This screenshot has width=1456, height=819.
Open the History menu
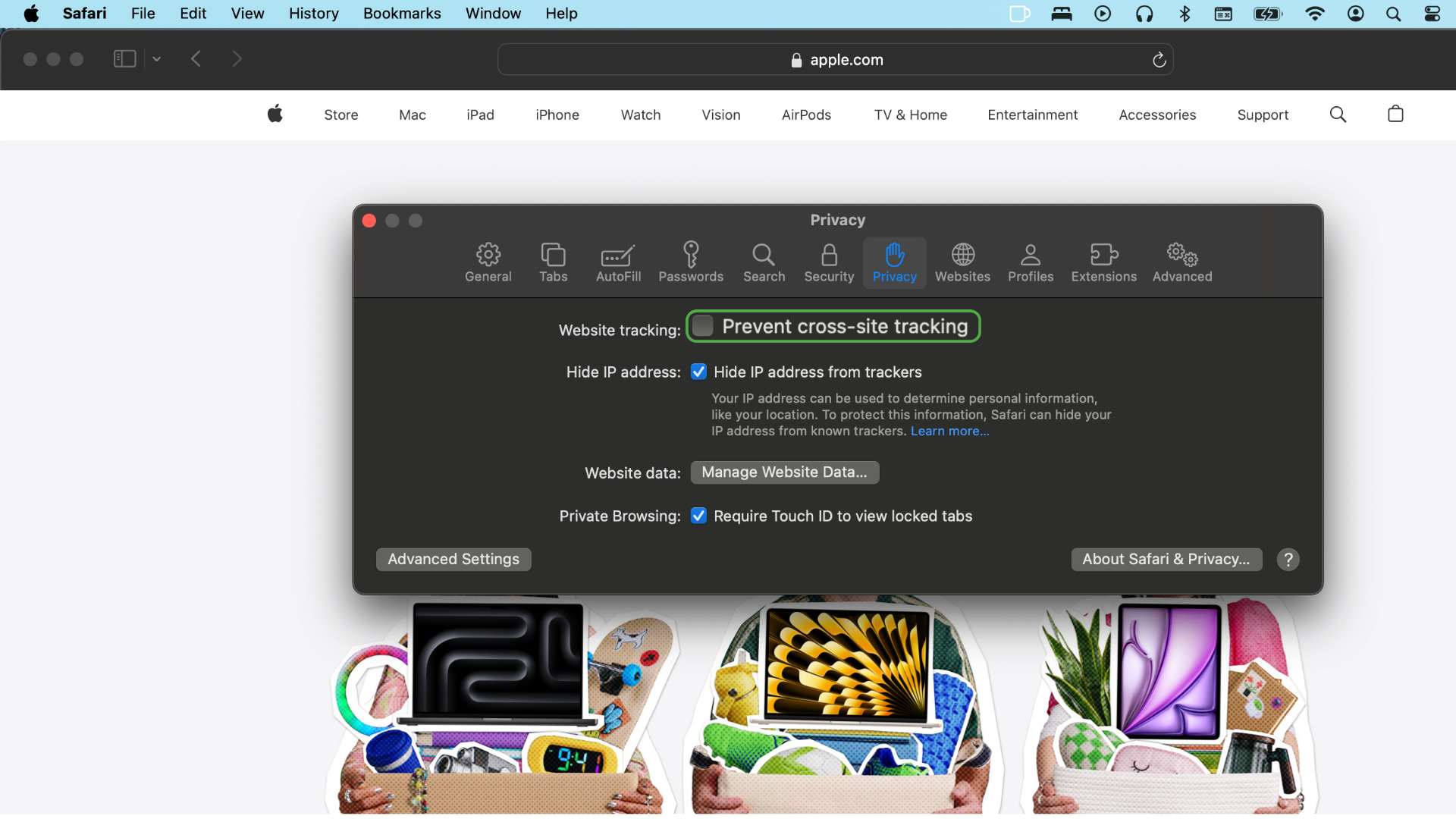coord(313,14)
